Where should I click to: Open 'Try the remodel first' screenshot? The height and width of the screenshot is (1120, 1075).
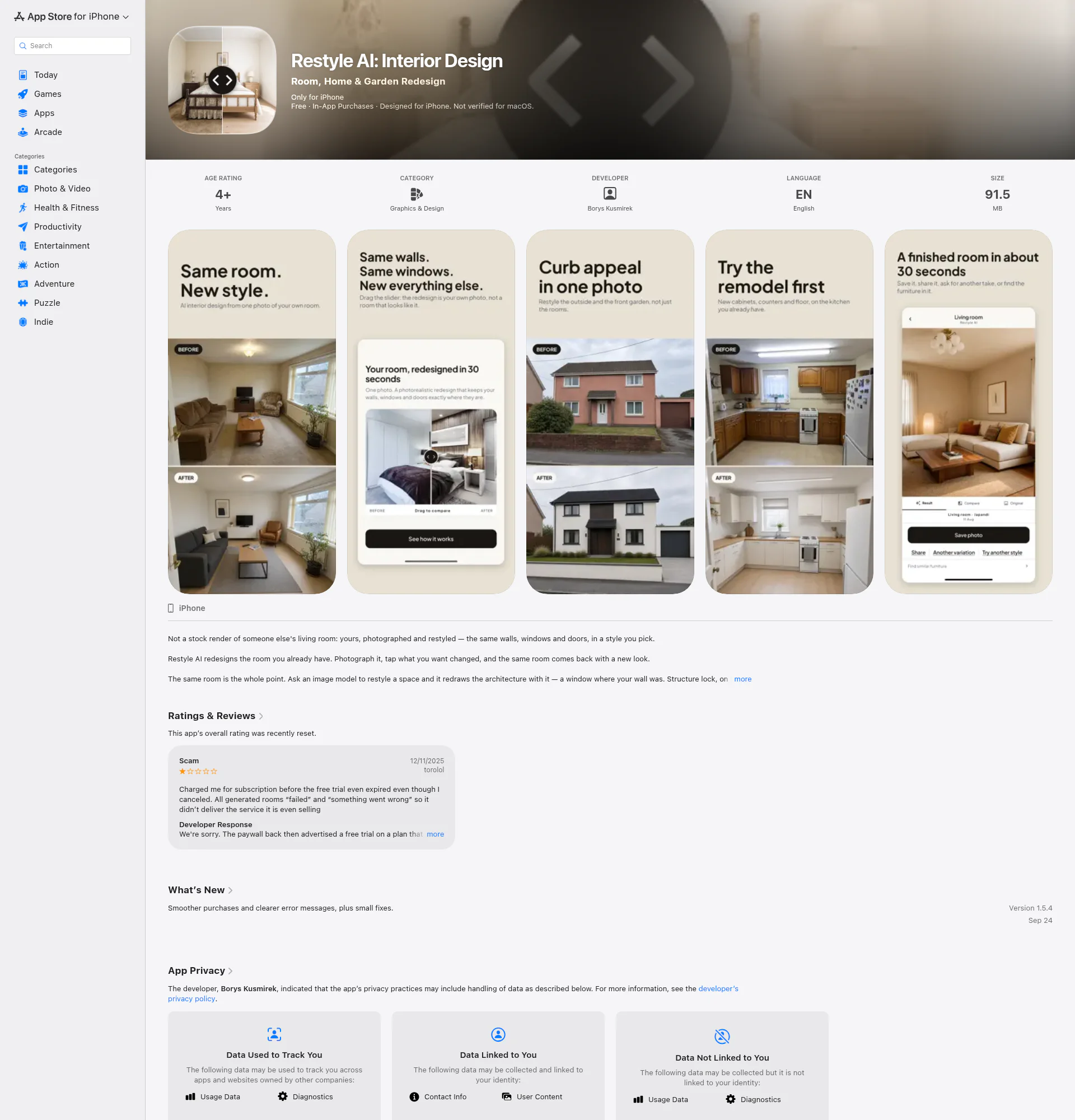pyautogui.click(x=789, y=412)
